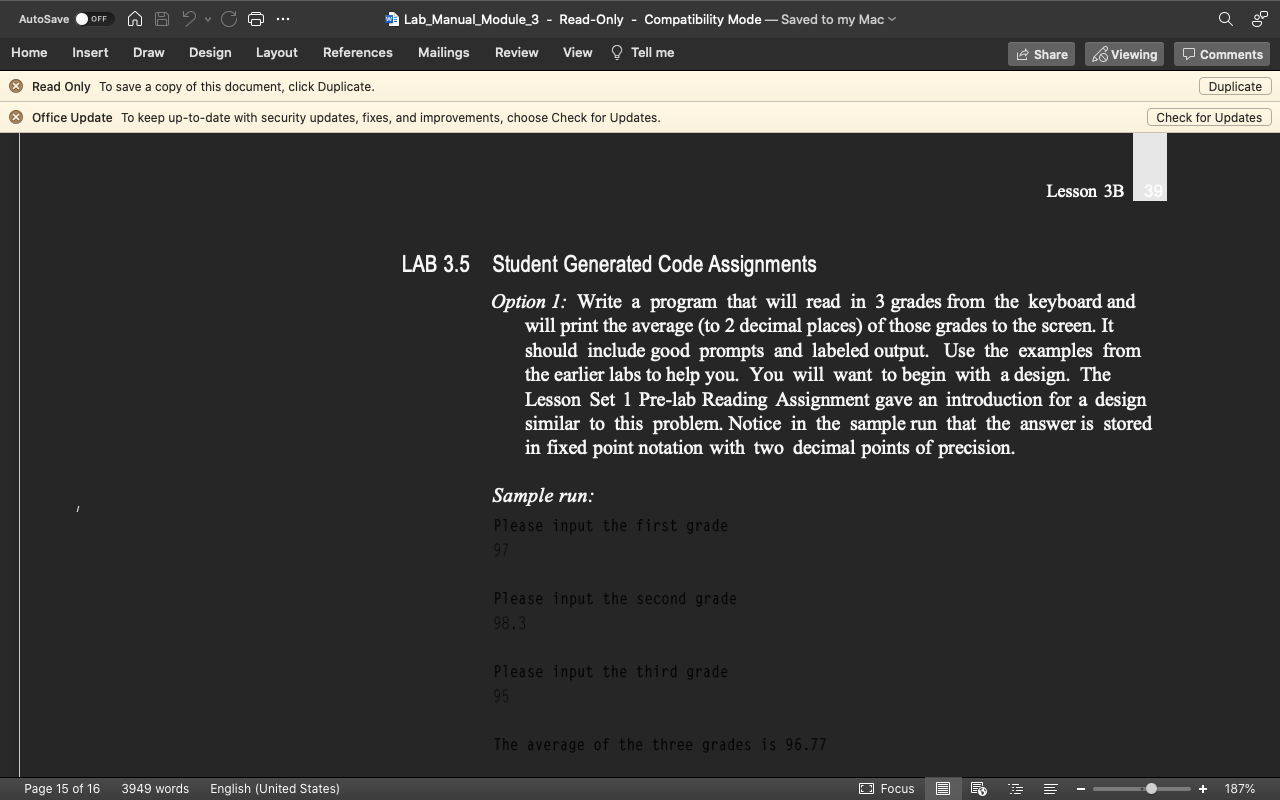Click the Duplicate button
1280x800 pixels.
pos(1234,86)
